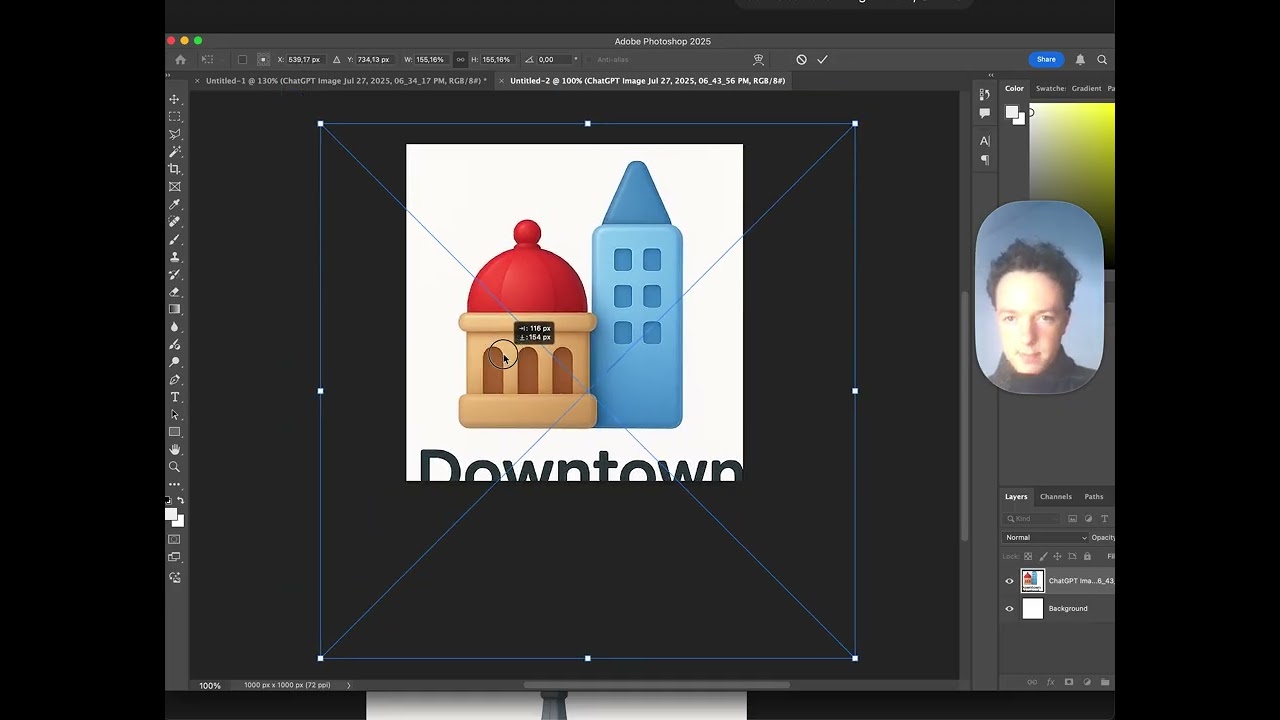The image size is (1280, 720).
Task: Commit the transform with the checkmark
Action: tap(822, 59)
